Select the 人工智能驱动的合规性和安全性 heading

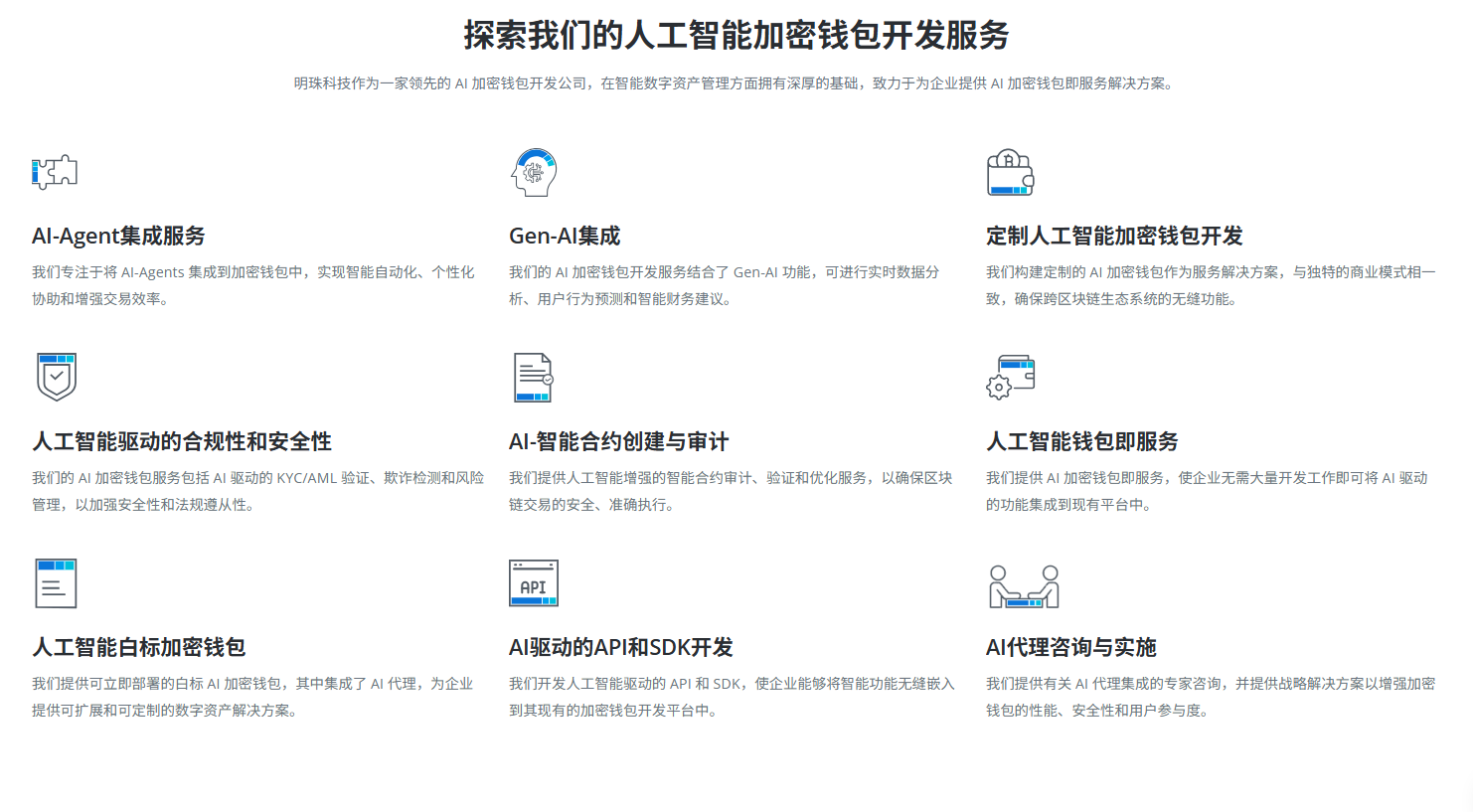click(182, 442)
